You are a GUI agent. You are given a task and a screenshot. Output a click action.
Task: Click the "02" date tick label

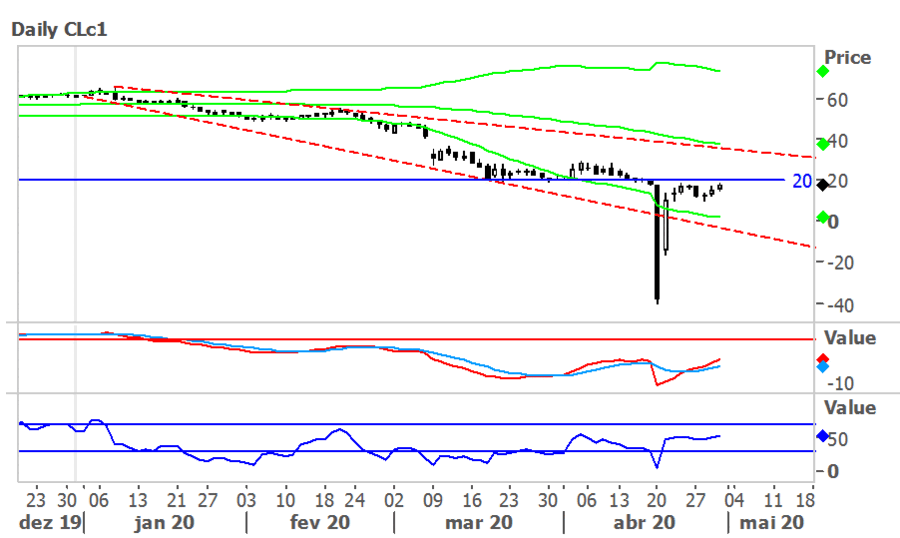(x=394, y=500)
